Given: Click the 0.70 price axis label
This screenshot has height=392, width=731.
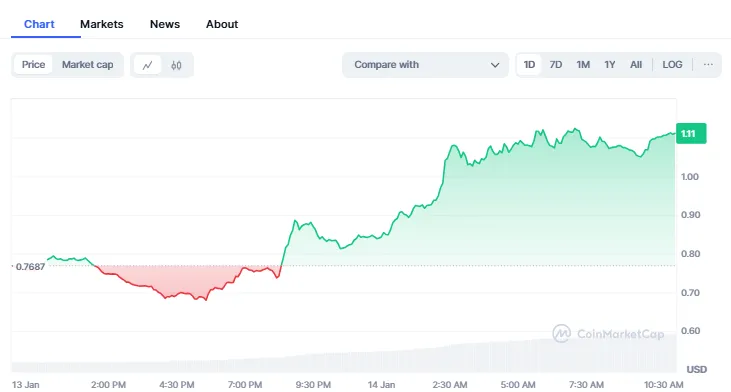Looking at the screenshot, I should click(x=690, y=293).
